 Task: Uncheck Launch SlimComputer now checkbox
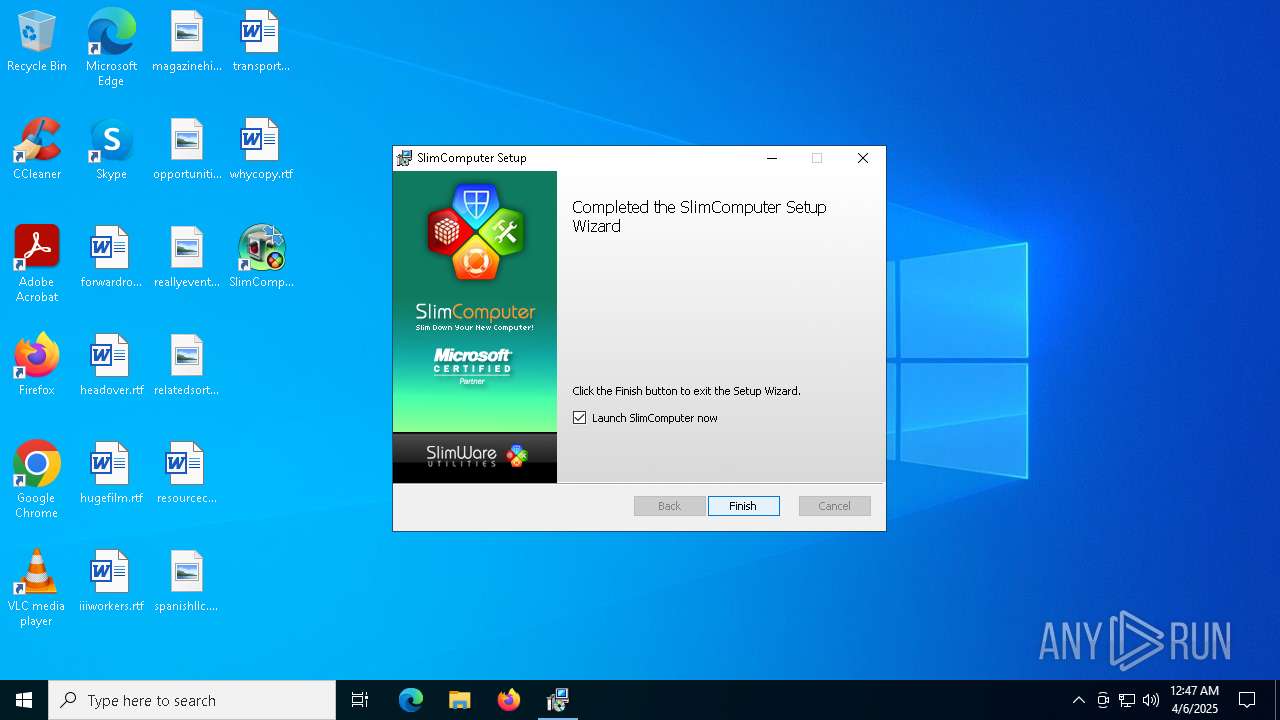(579, 418)
